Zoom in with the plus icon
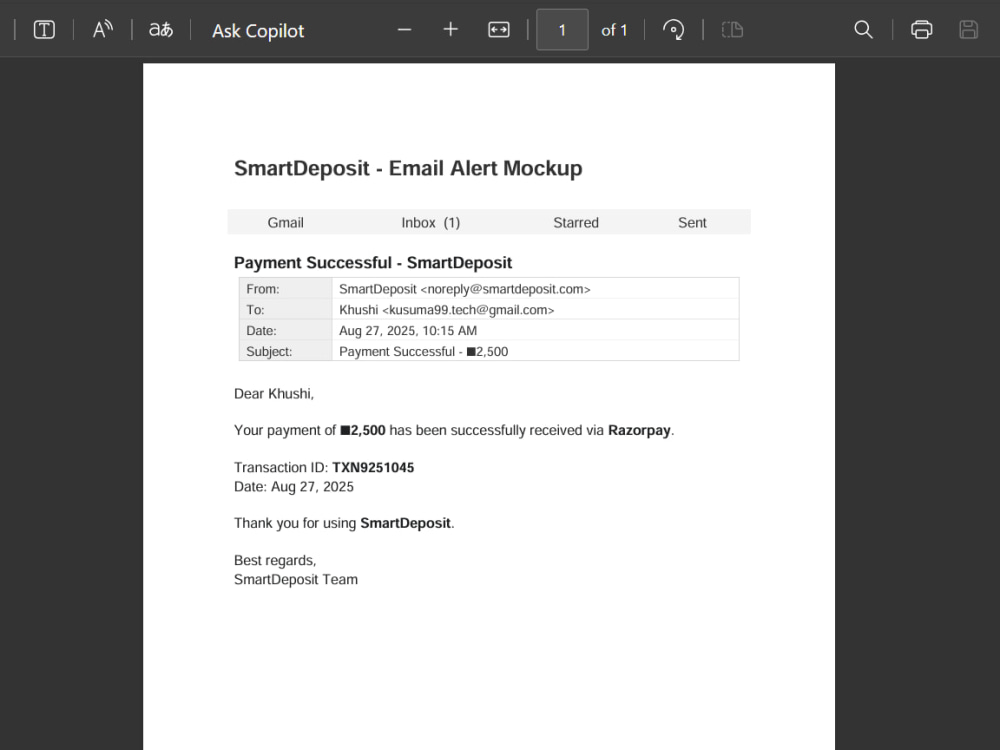The width and height of the screenshot is (1000, 750). coord(450,29)
